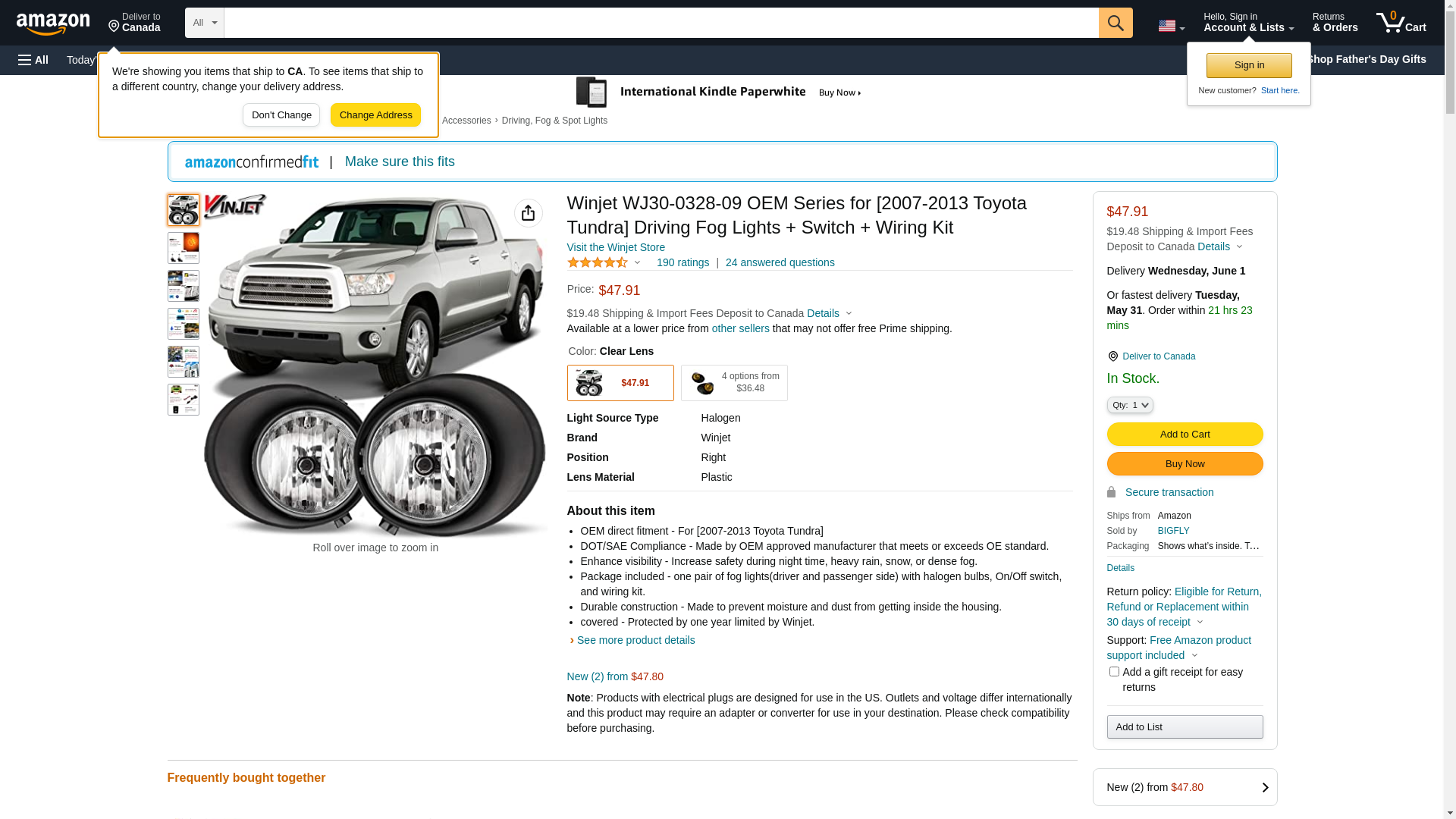Screen dimensions: 1456x819
Task: Expand the Add to List dropdown
Action: [1184, 726]
